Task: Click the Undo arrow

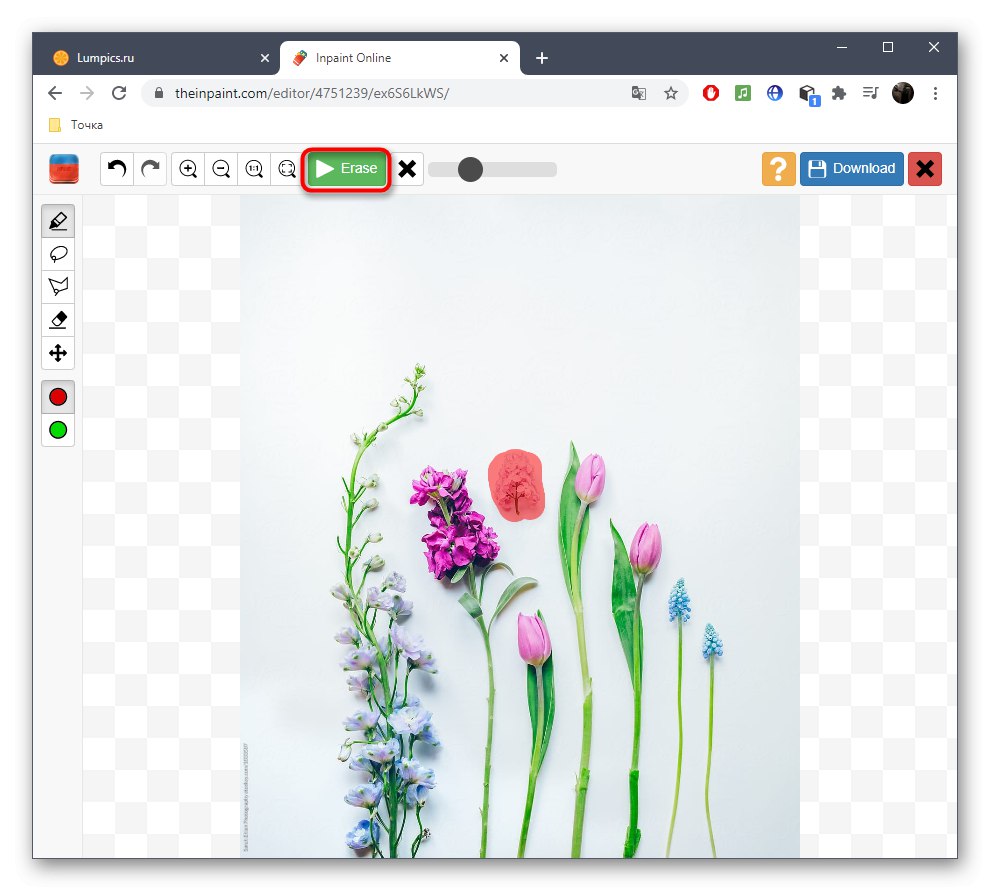Action: (x=115, y=169)
